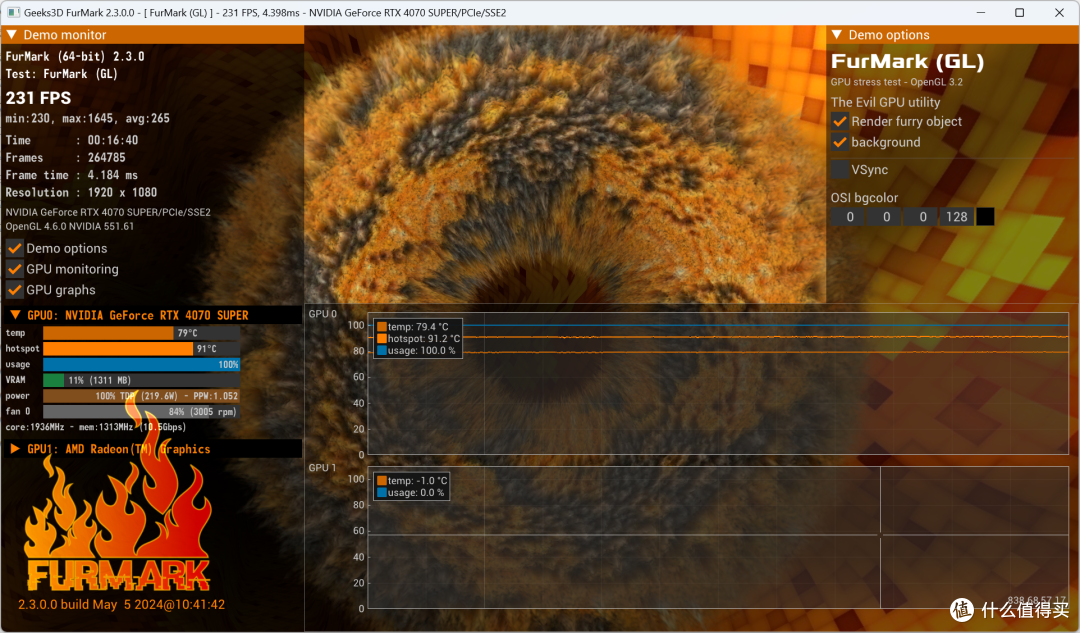Maximize the FurMark window
This screenshot has width=1080, height=633.
[1019, 12]
